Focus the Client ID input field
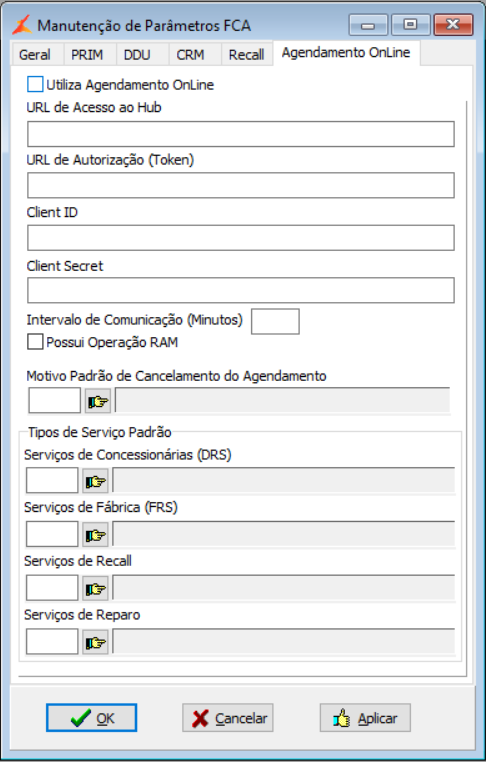486x762 pixels. (241, 238)
